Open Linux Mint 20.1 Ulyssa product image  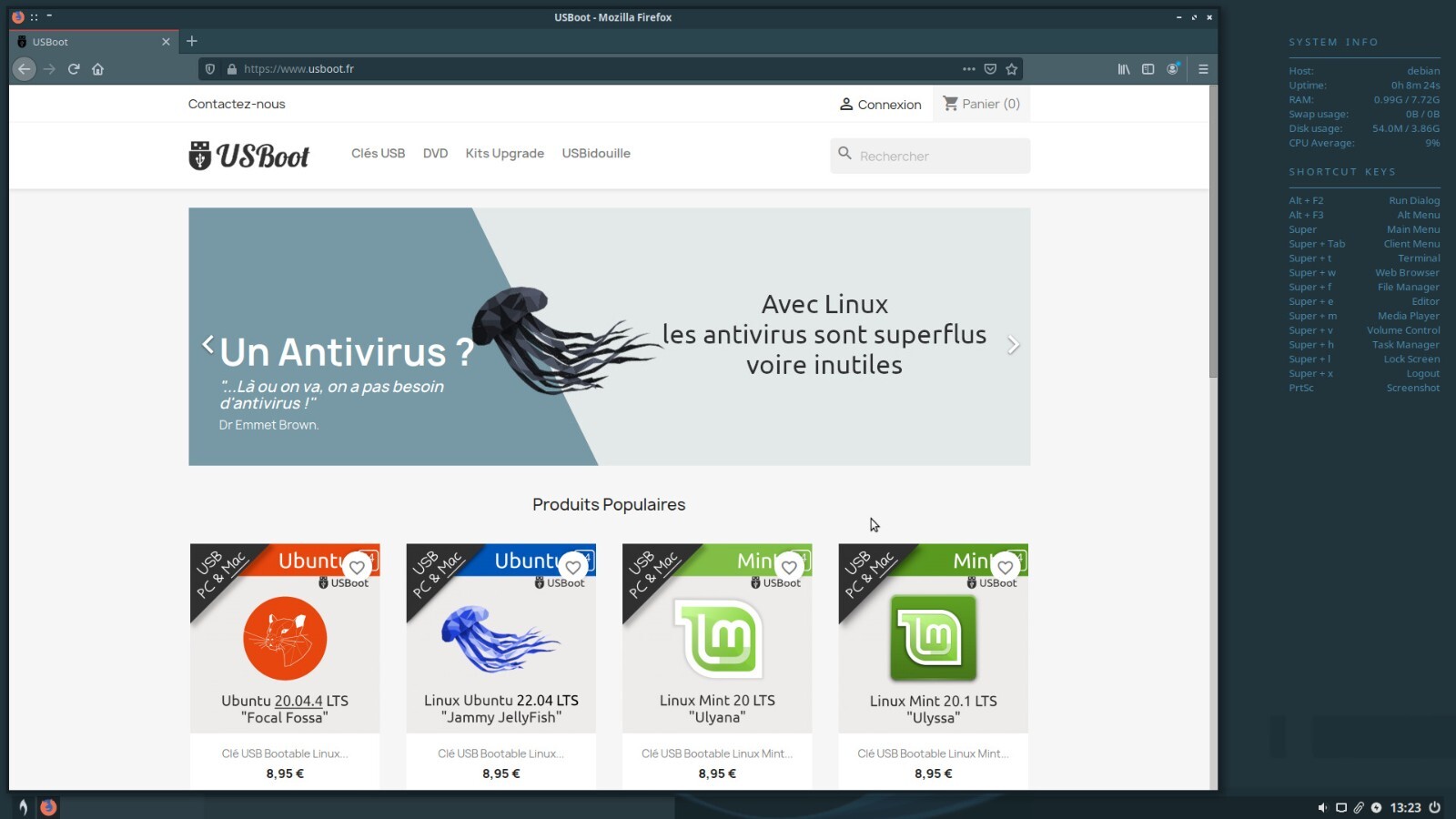[x=933, y=639]
